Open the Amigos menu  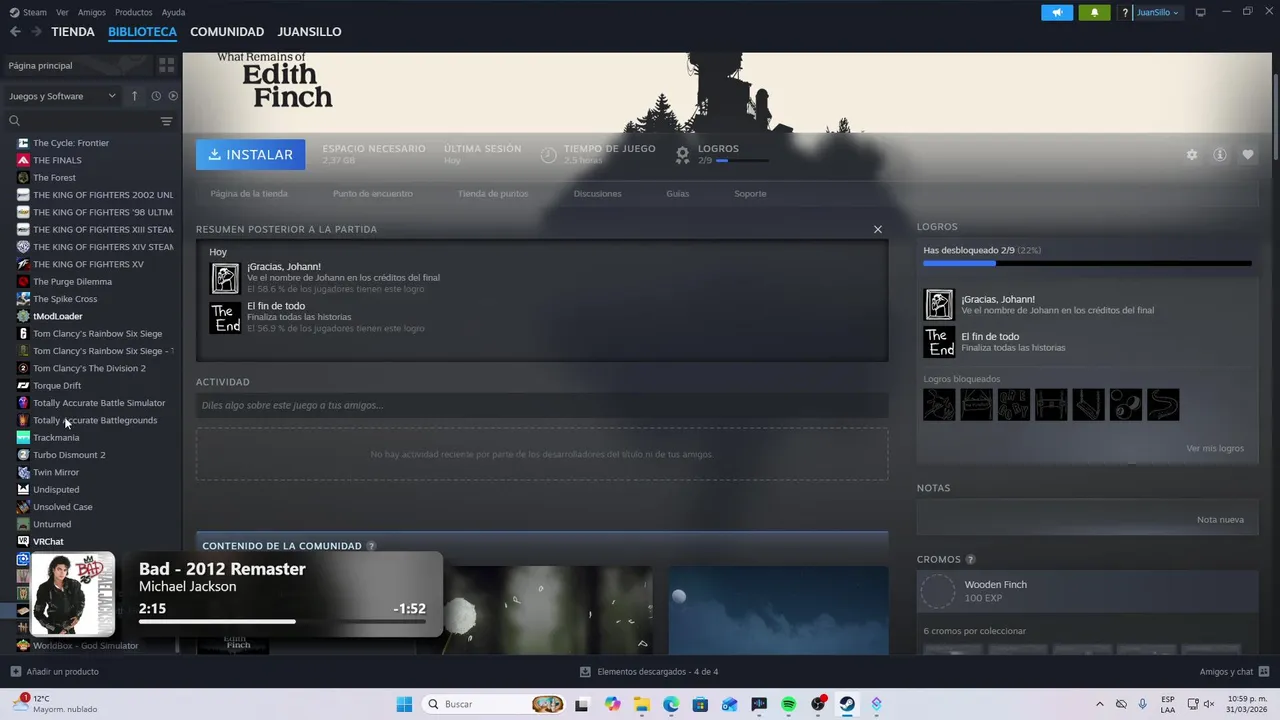pyautogui.click(x=92, y=12)
